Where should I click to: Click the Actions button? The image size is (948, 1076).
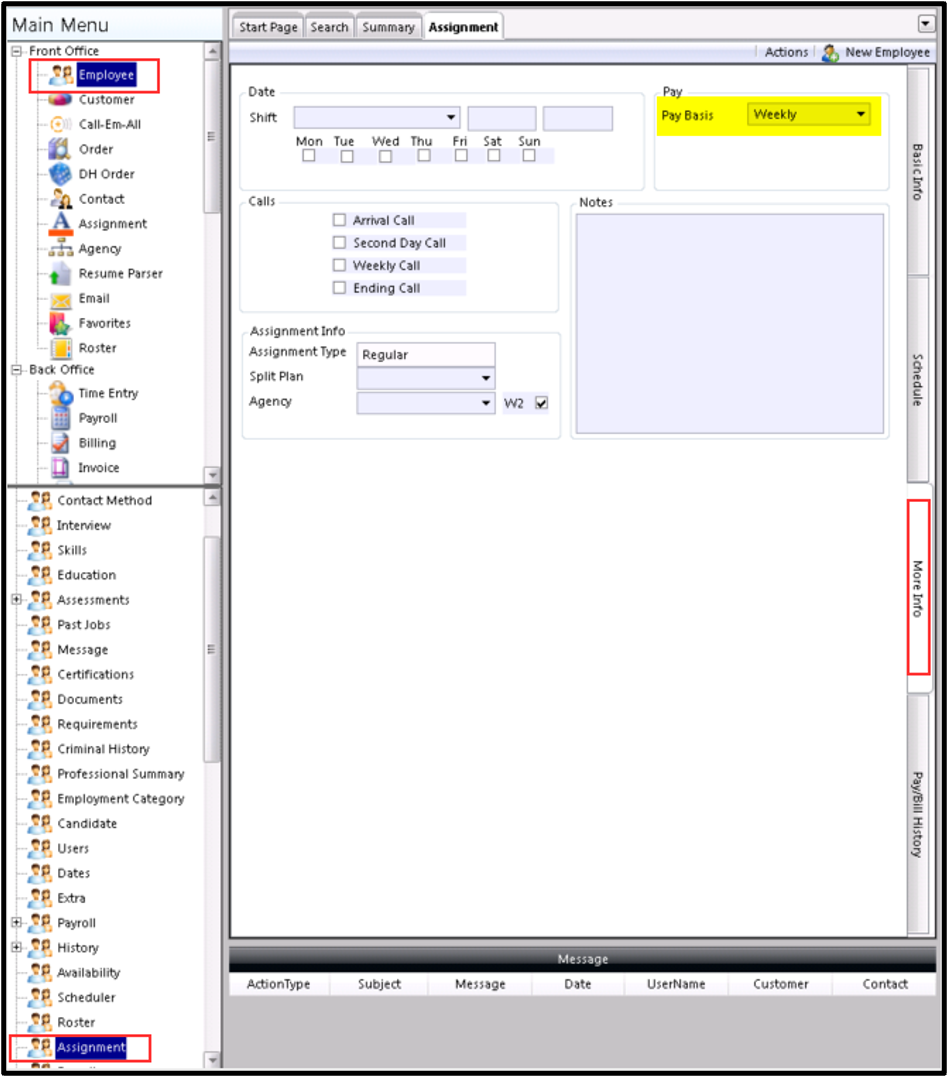(786, 52)
